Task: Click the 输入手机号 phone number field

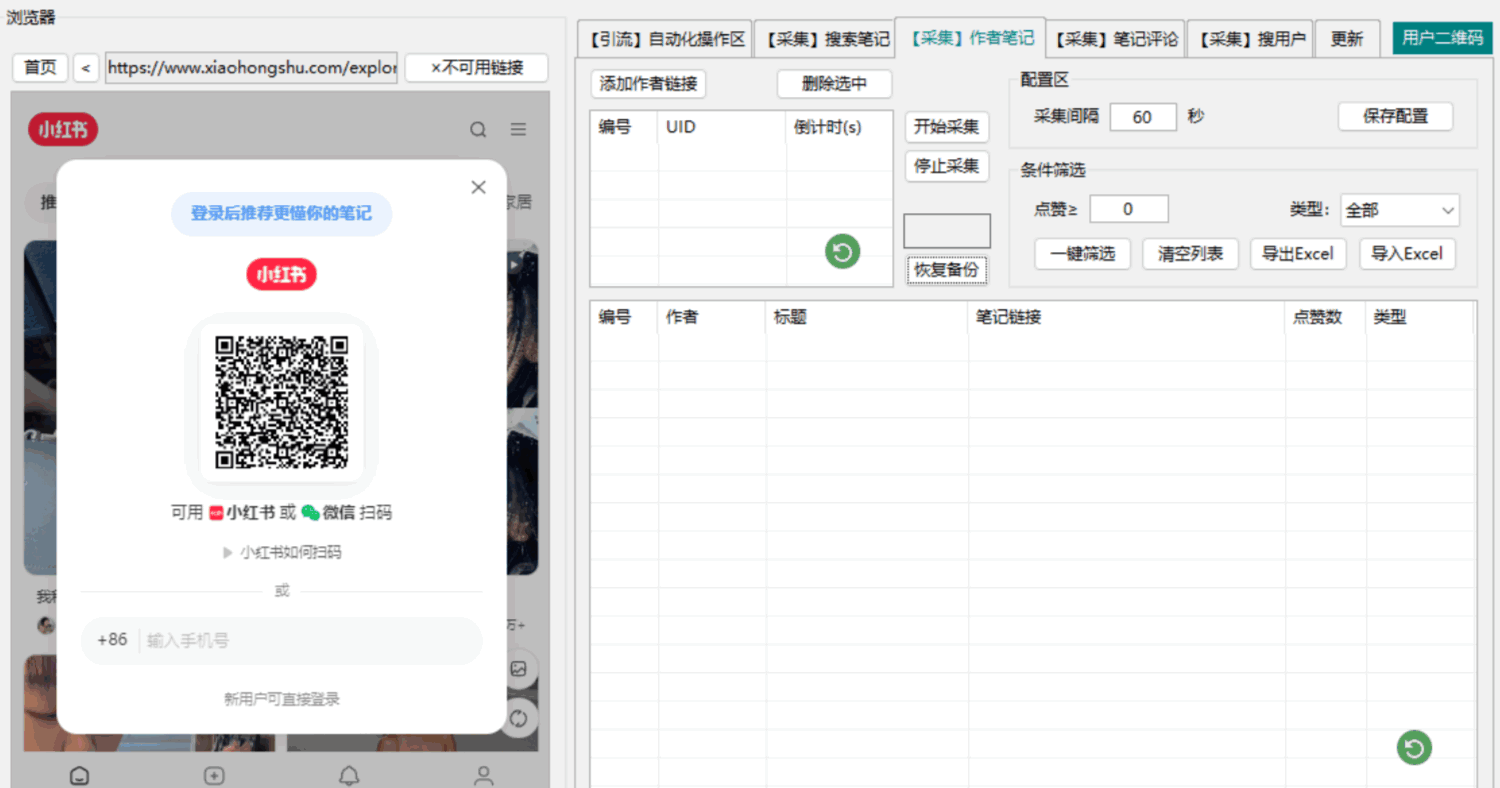Action: (310, 640)
